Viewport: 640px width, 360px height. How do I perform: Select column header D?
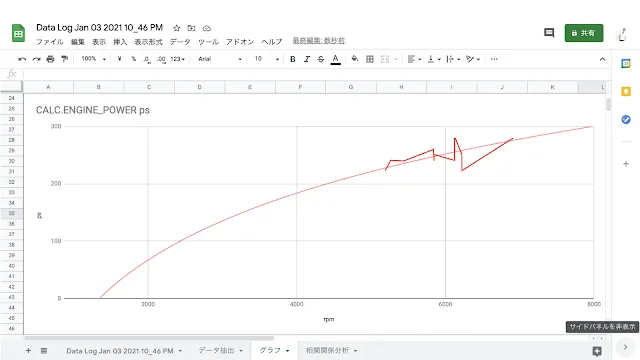(x=199, y=87)
